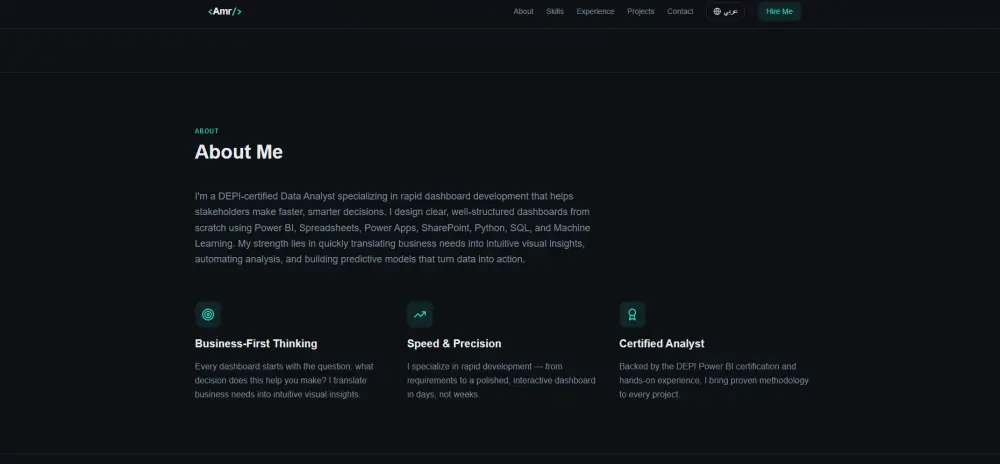Open the About nav link
This screenshot has height=464, width=1000.
523,11
